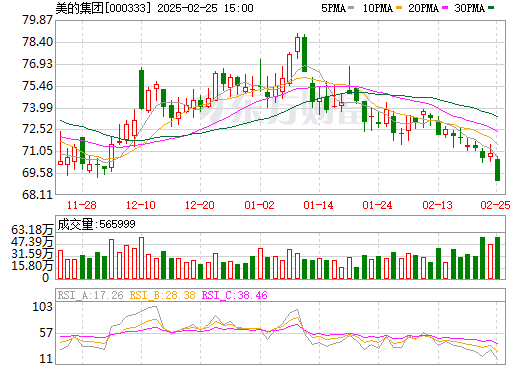Screen dimensions: 520x365
Task: Click the tallest red candle at price peak
Action: point(297,44)
